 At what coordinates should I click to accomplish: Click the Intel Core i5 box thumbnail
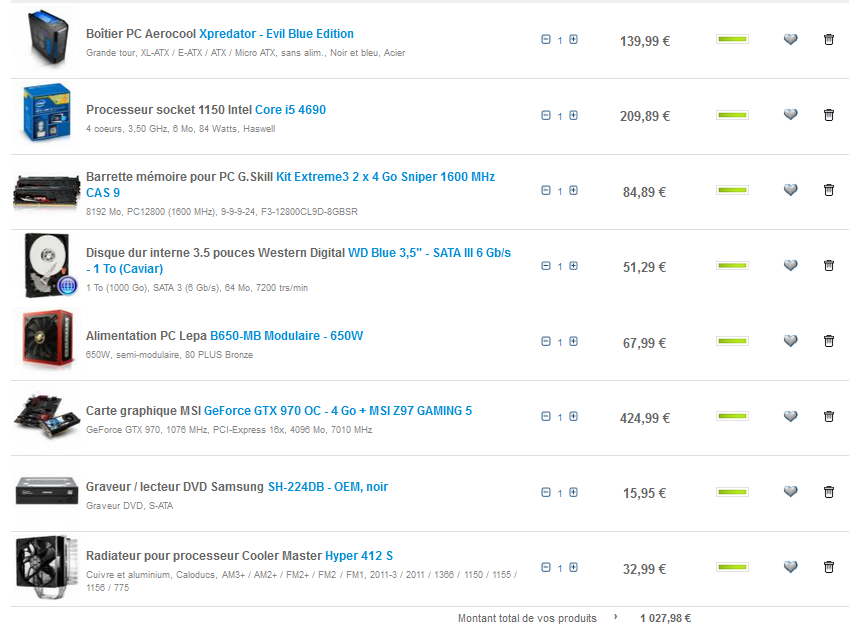point(47,113)
